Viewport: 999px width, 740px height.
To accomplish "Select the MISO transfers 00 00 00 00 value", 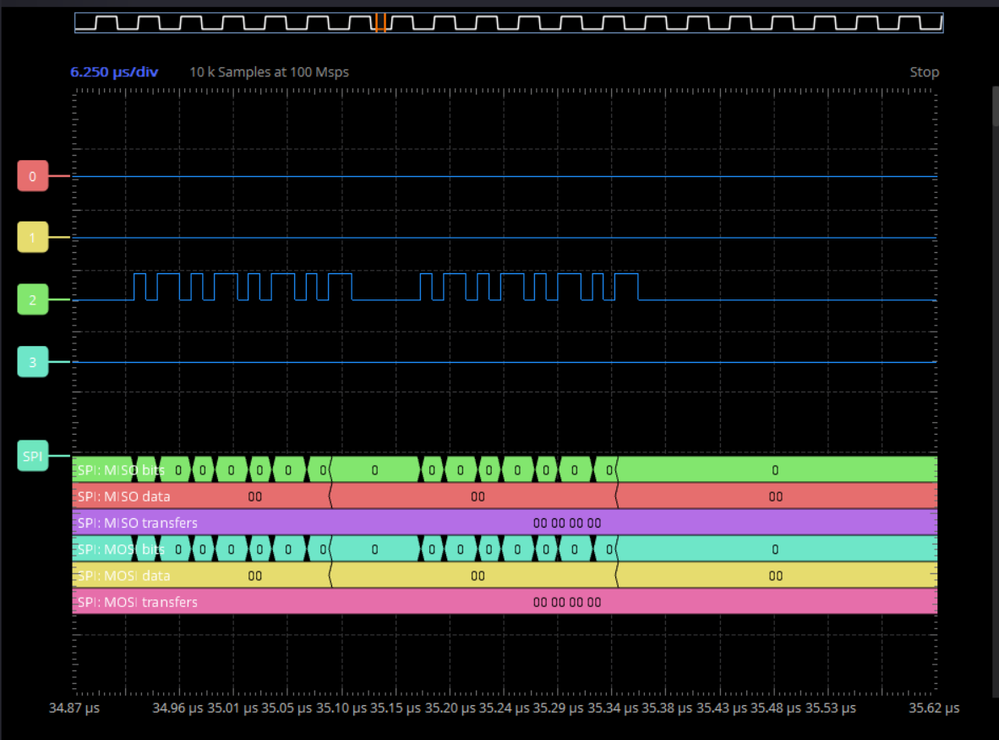I will point(567,522).
